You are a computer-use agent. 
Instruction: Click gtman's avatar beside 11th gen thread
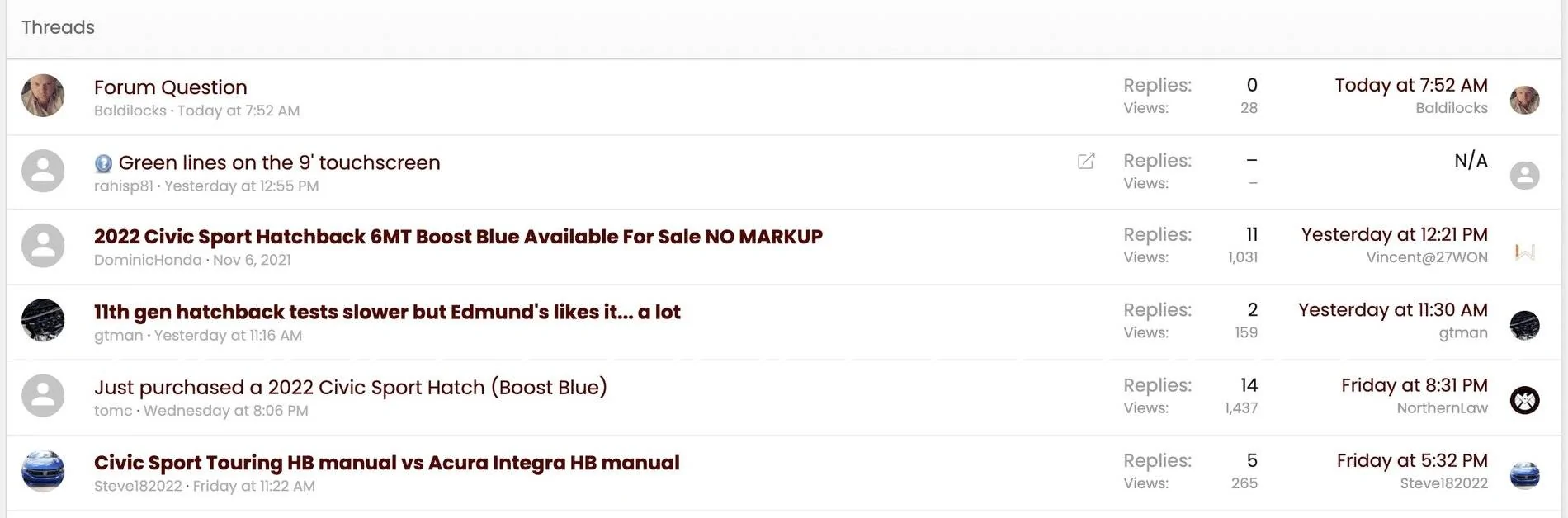pyautogui.click(x=43, y=320)
